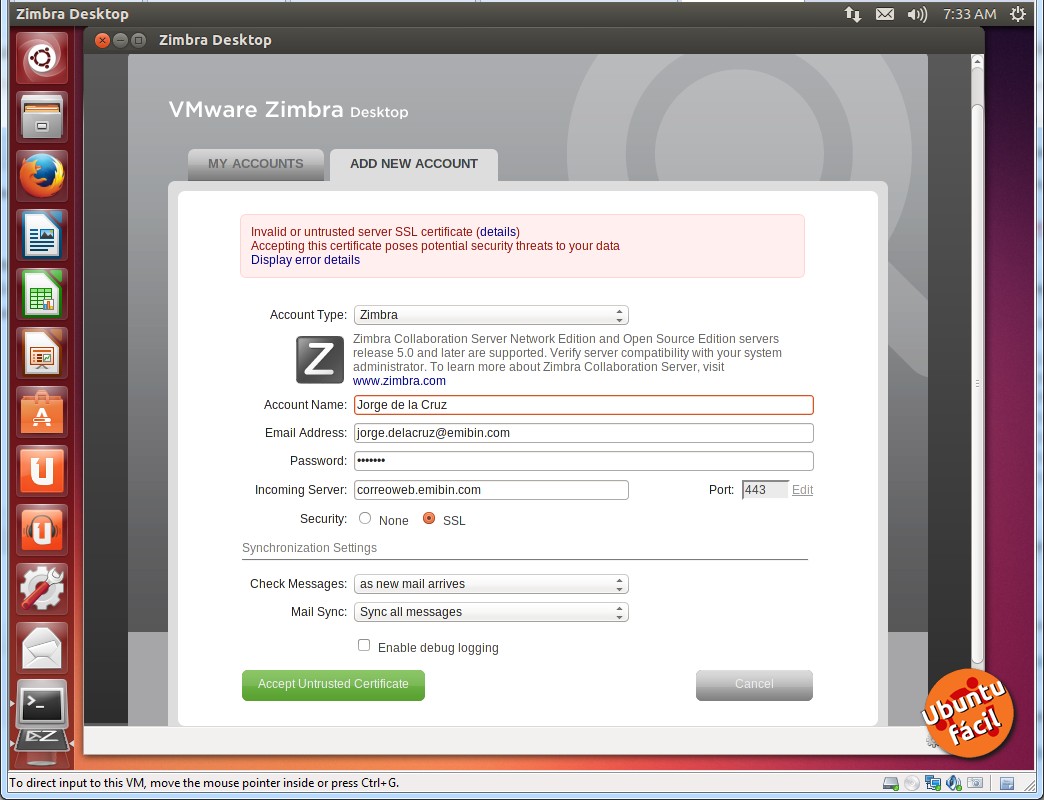Open www.zimbra.com link
Screen dimensions: 1044x800
click(399, 381)
